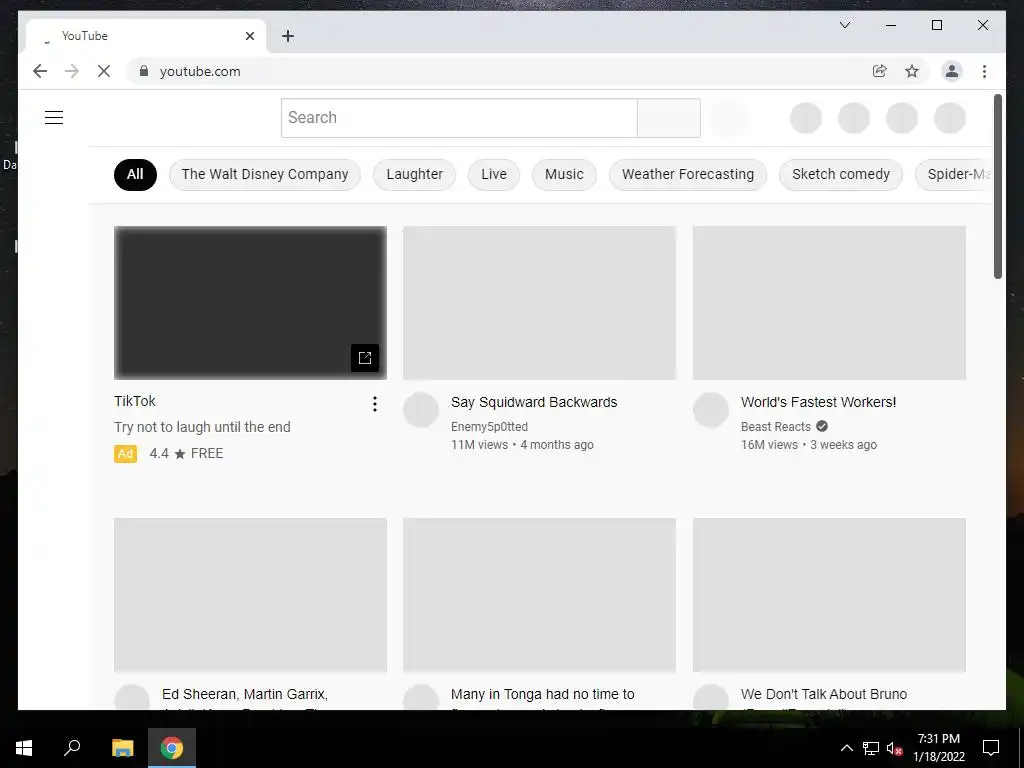Select the Laughter filter chip
This screenshot has width=1024, height=768.
(414, 174)
